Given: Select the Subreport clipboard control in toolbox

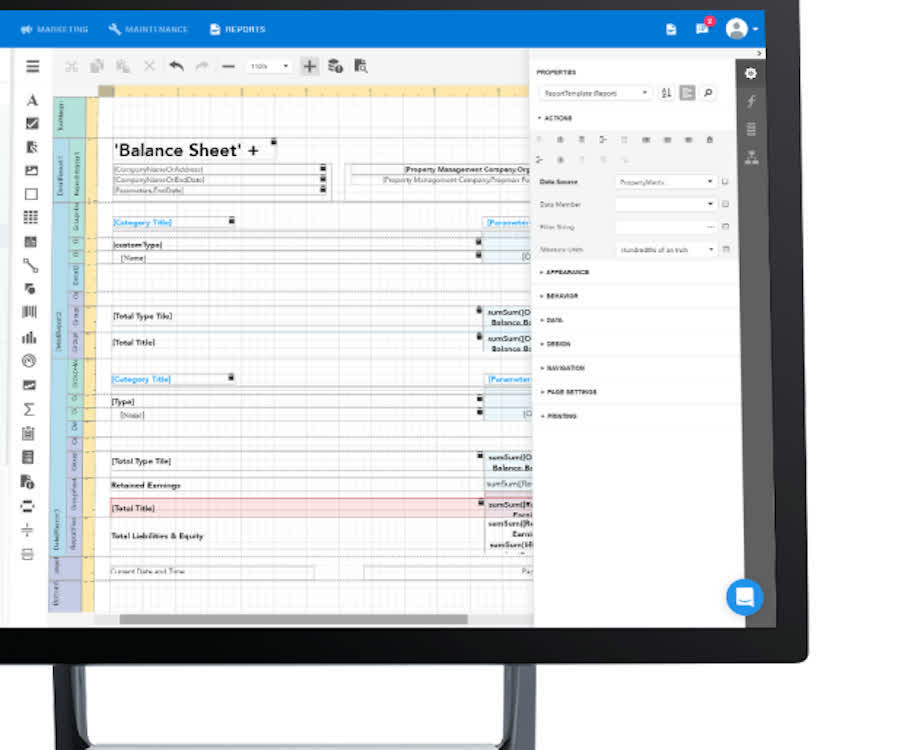Looking at the screenshot, I should (x=28, y=433).
